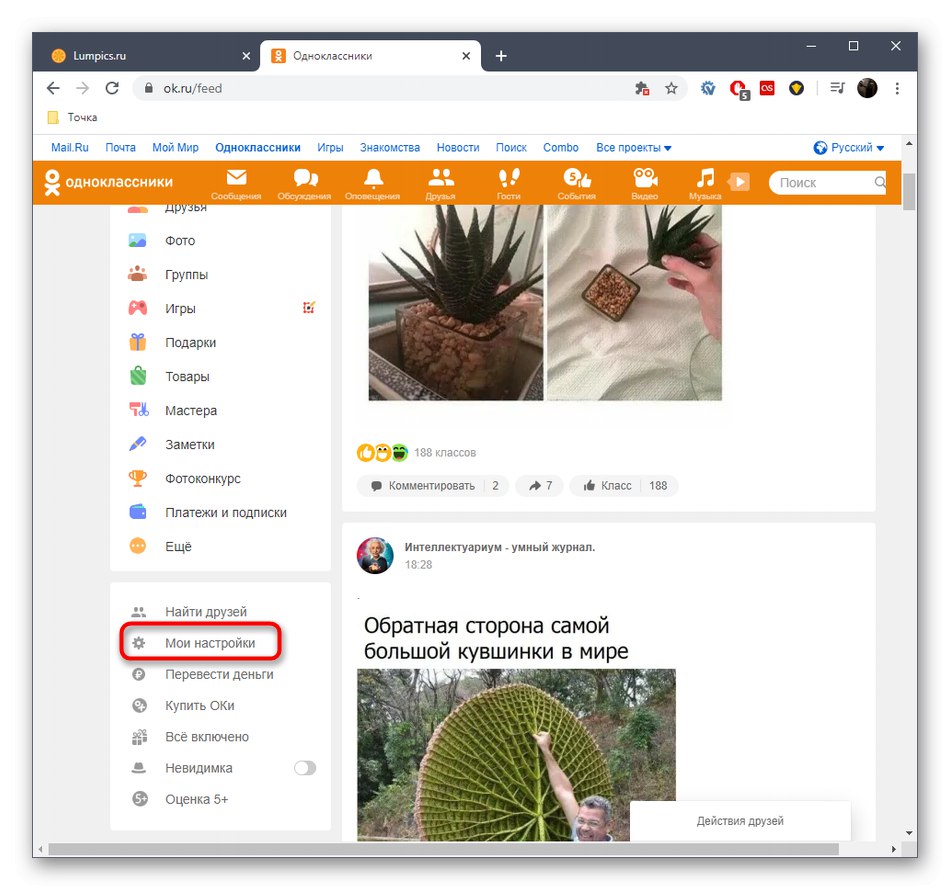Screen dimensions: 950x890
Task: Click the share arrow button showing 7
Action: 540,485
